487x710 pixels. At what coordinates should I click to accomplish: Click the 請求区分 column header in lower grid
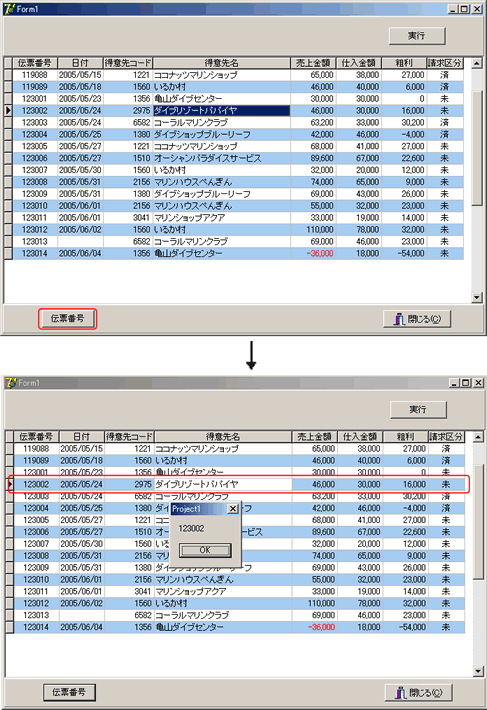[446, 437]
